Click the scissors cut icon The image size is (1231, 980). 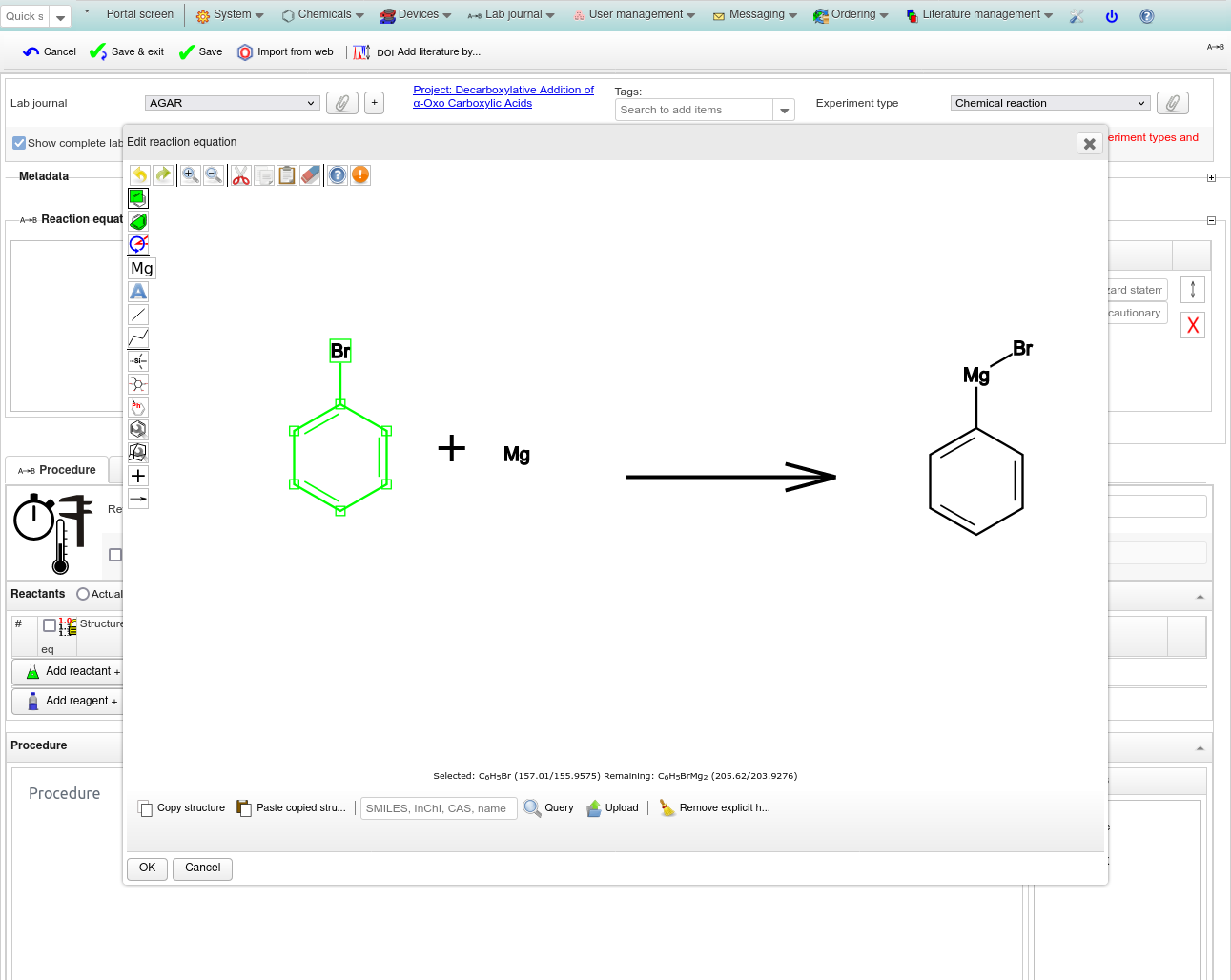(241, 175)
